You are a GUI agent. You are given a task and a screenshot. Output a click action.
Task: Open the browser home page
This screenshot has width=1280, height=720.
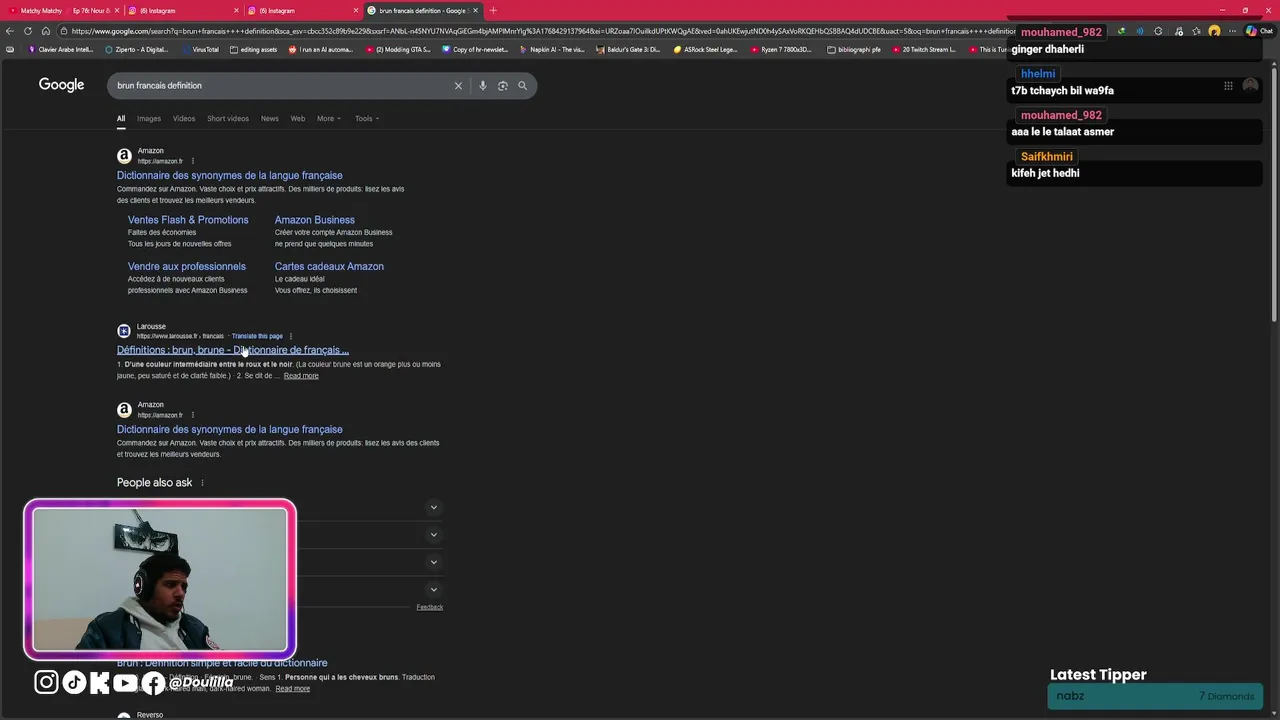(46, 31)
